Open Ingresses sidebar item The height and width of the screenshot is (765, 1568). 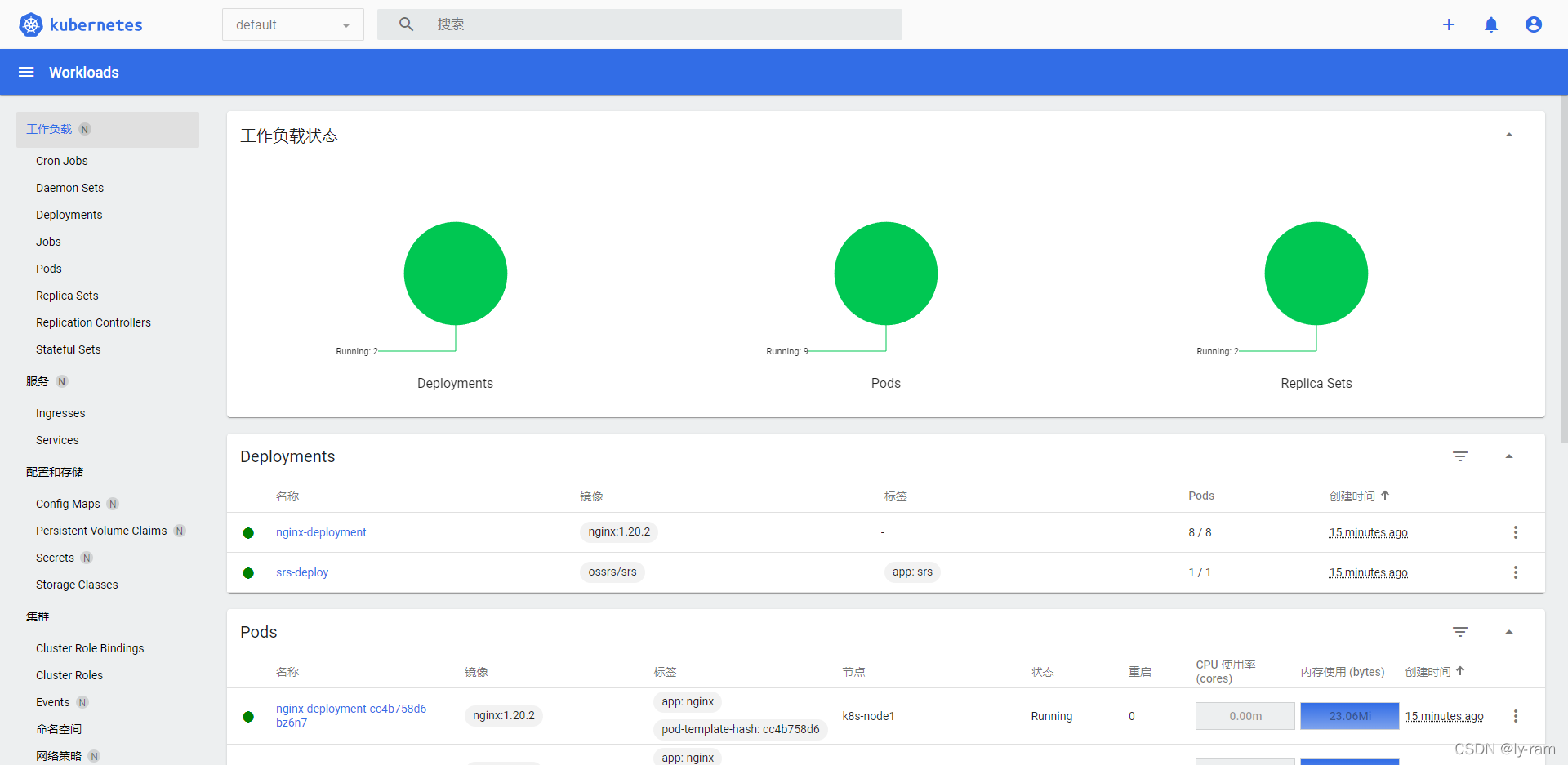tap(60, 413)
